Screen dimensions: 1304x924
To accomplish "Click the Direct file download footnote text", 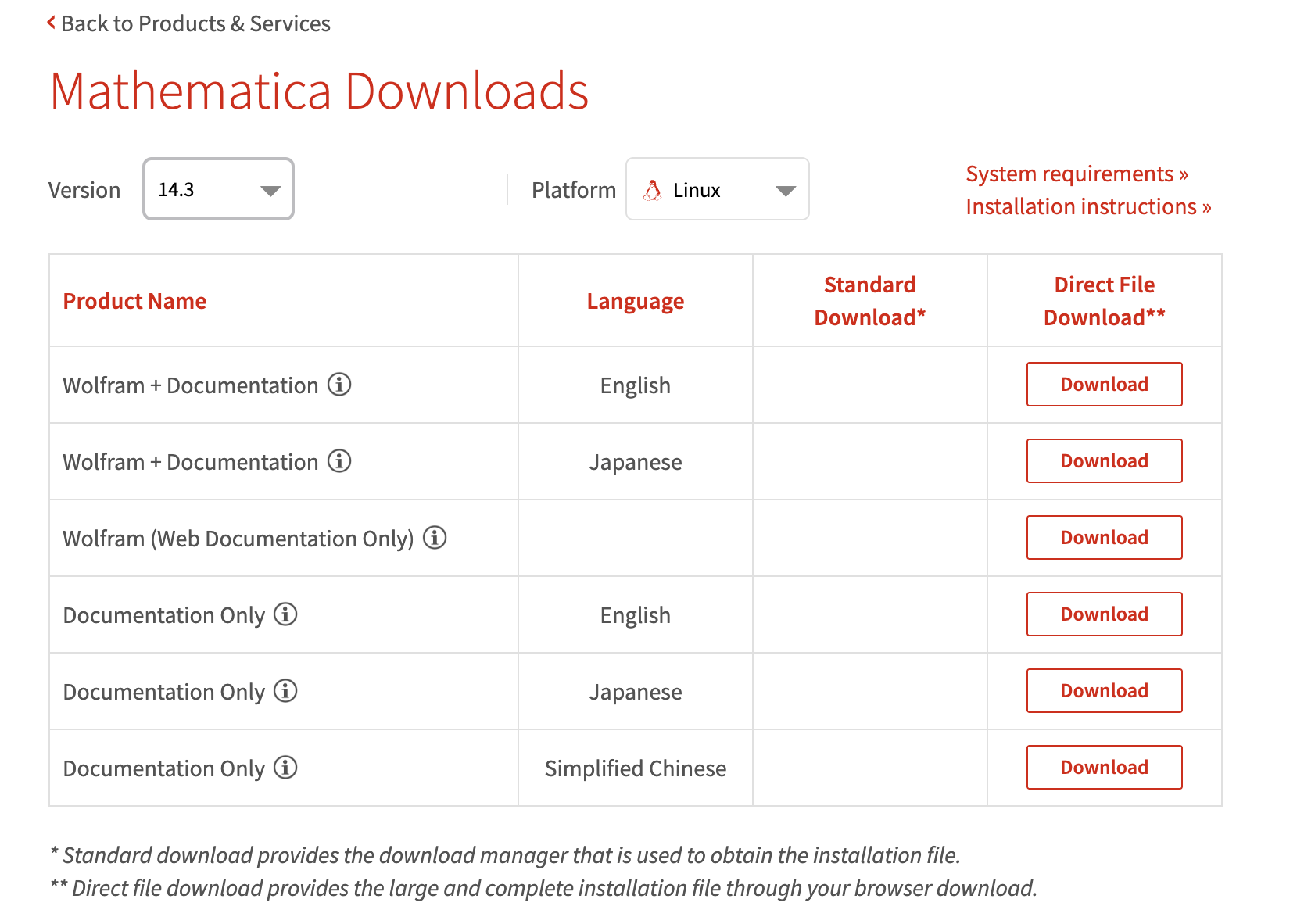I will 543,888.
